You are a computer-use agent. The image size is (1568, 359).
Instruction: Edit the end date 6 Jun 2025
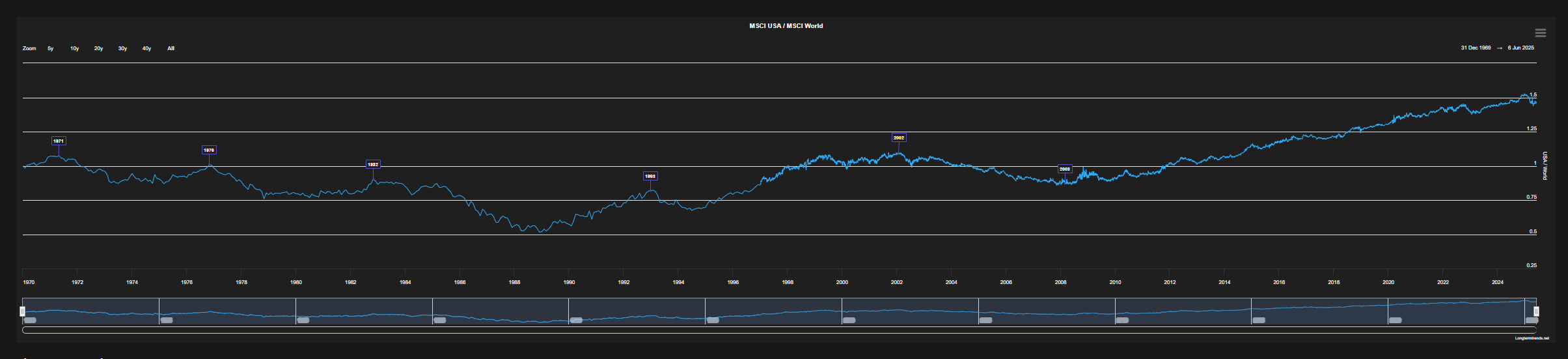click(x=1521, y=48)
